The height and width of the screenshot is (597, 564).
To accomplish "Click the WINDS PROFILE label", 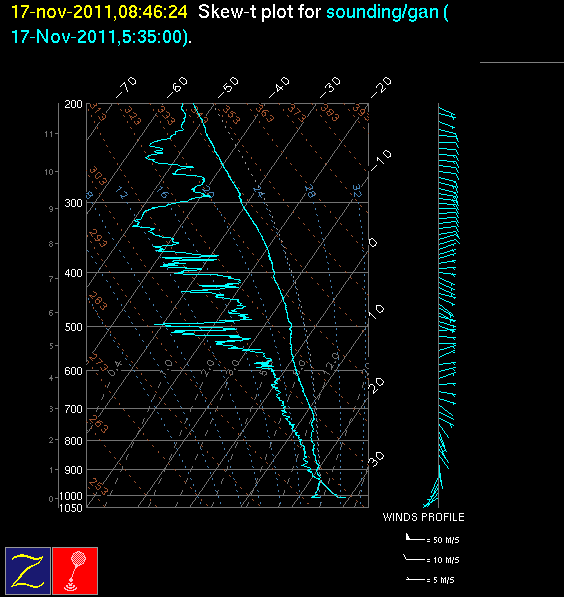I will (423, 517).
